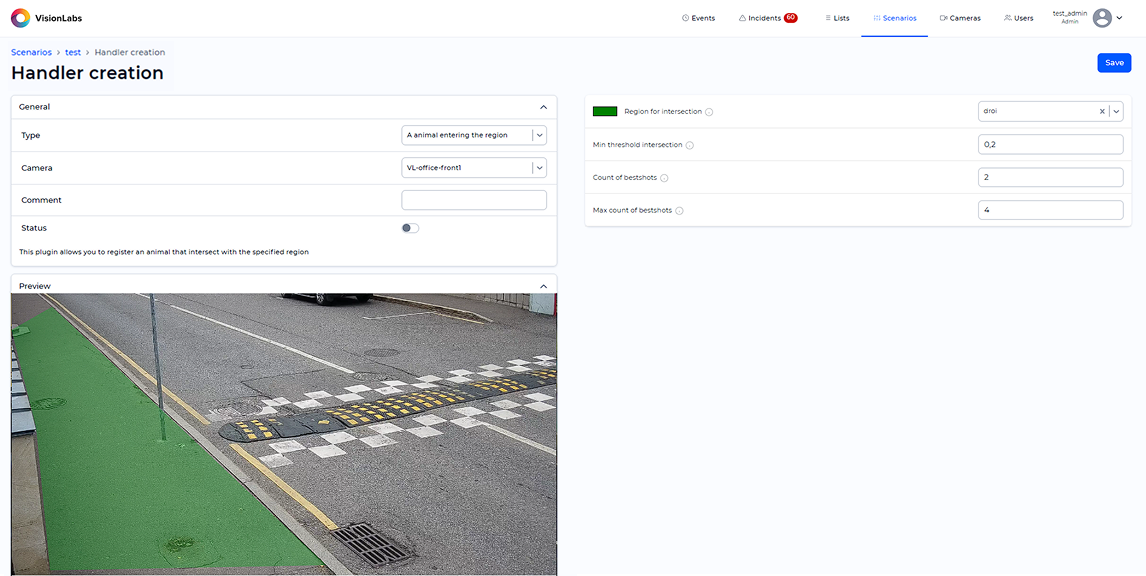Expand the droi region dropdown arrow
This screenshot has height=576, width=1146.
(1116, 112)
